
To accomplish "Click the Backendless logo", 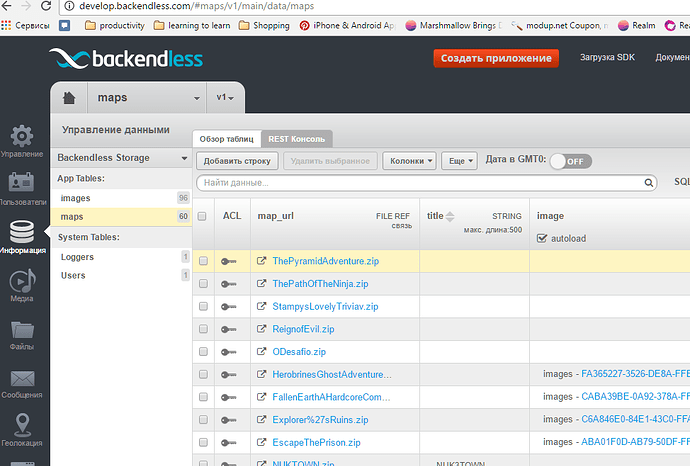I will coord(126,59).
